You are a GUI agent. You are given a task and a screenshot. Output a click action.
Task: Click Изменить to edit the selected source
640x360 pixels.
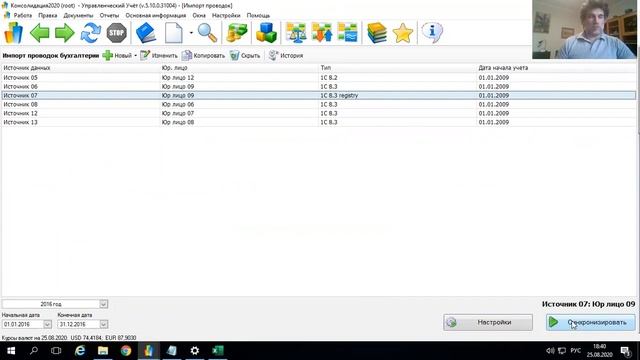point(159,56)
